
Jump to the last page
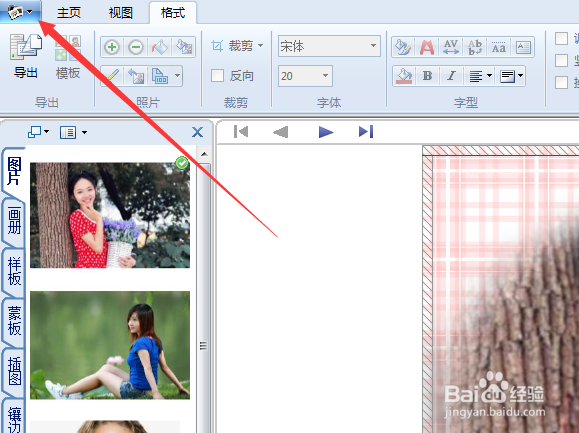coord(366,132)
